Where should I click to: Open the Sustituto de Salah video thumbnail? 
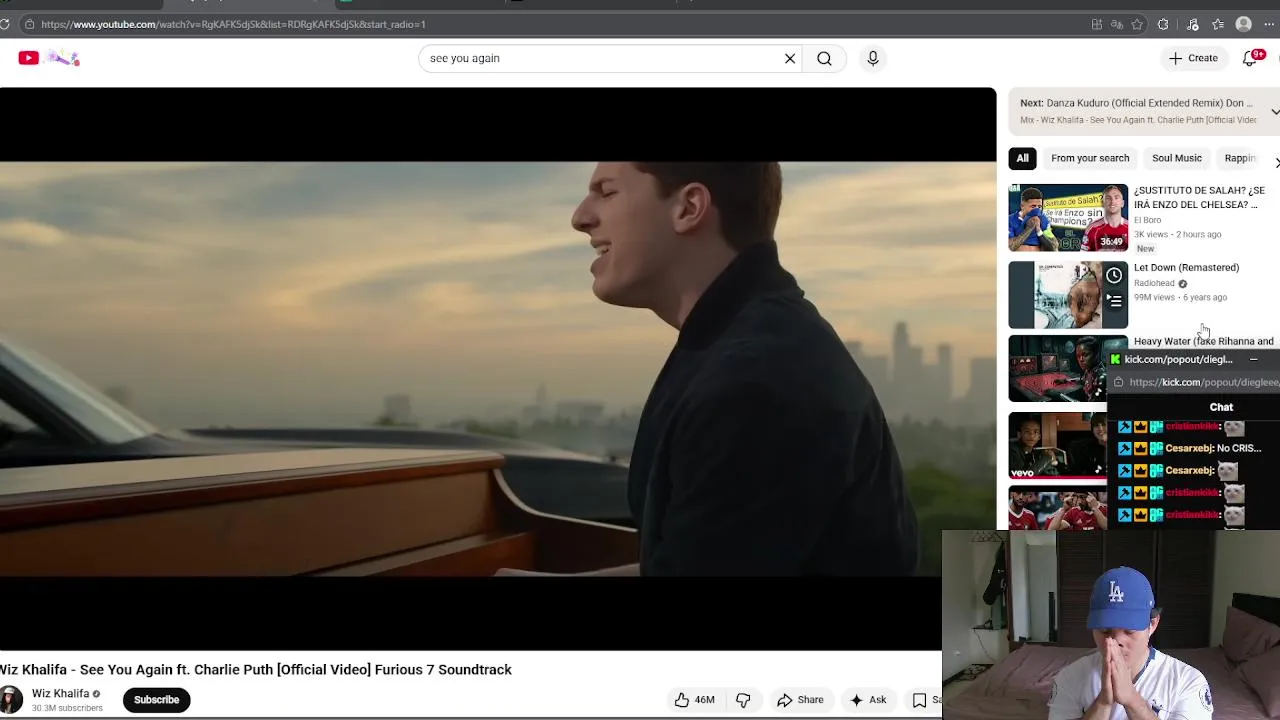pos(1068,217)
